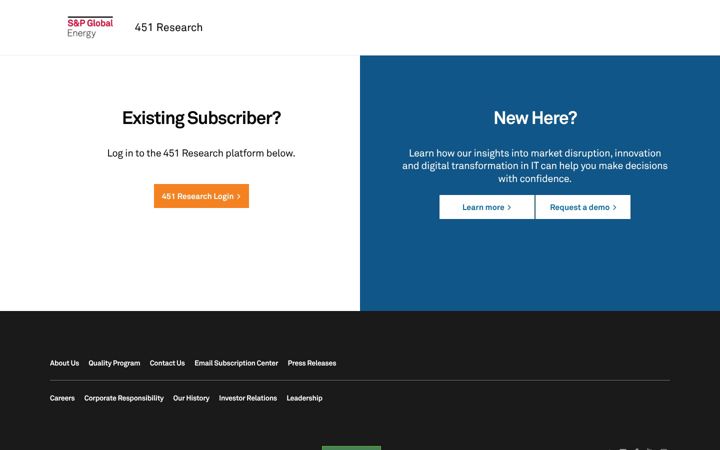Image resolution: width=720 pixels, height=450 pixels.
Task: Click the 451 Research header title
Action: (169, 28)
